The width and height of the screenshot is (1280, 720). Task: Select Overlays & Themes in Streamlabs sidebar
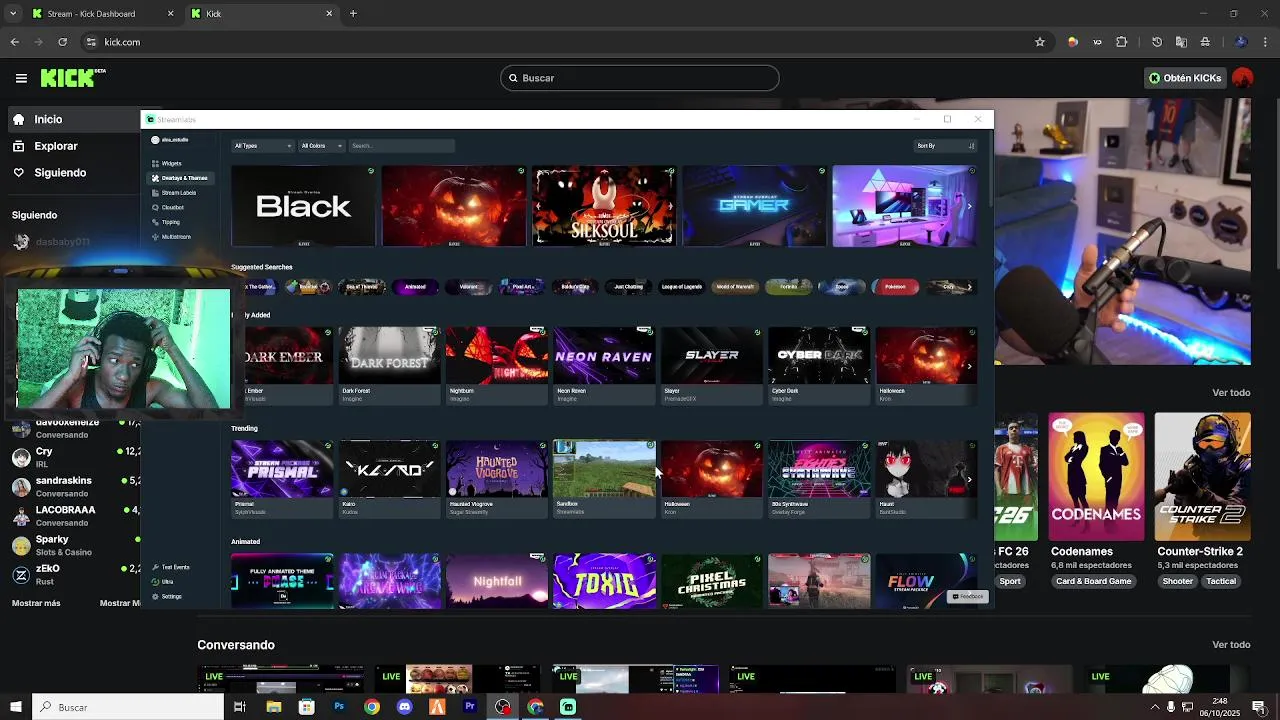pyautogui.click(x=179, y=178)
